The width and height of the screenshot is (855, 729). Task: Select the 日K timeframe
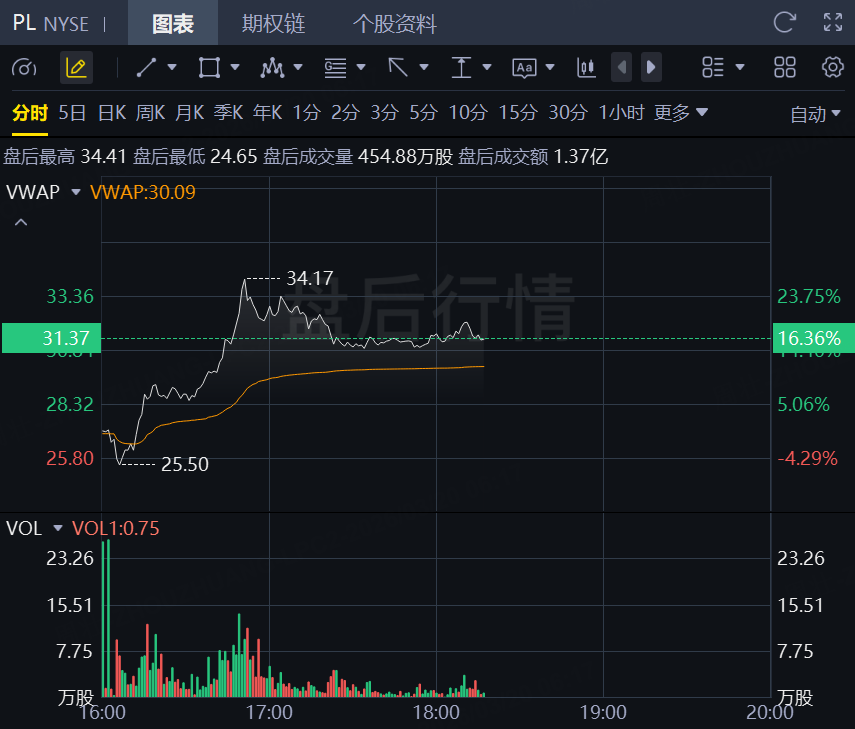pyautogui.click(x=111, y=113)
